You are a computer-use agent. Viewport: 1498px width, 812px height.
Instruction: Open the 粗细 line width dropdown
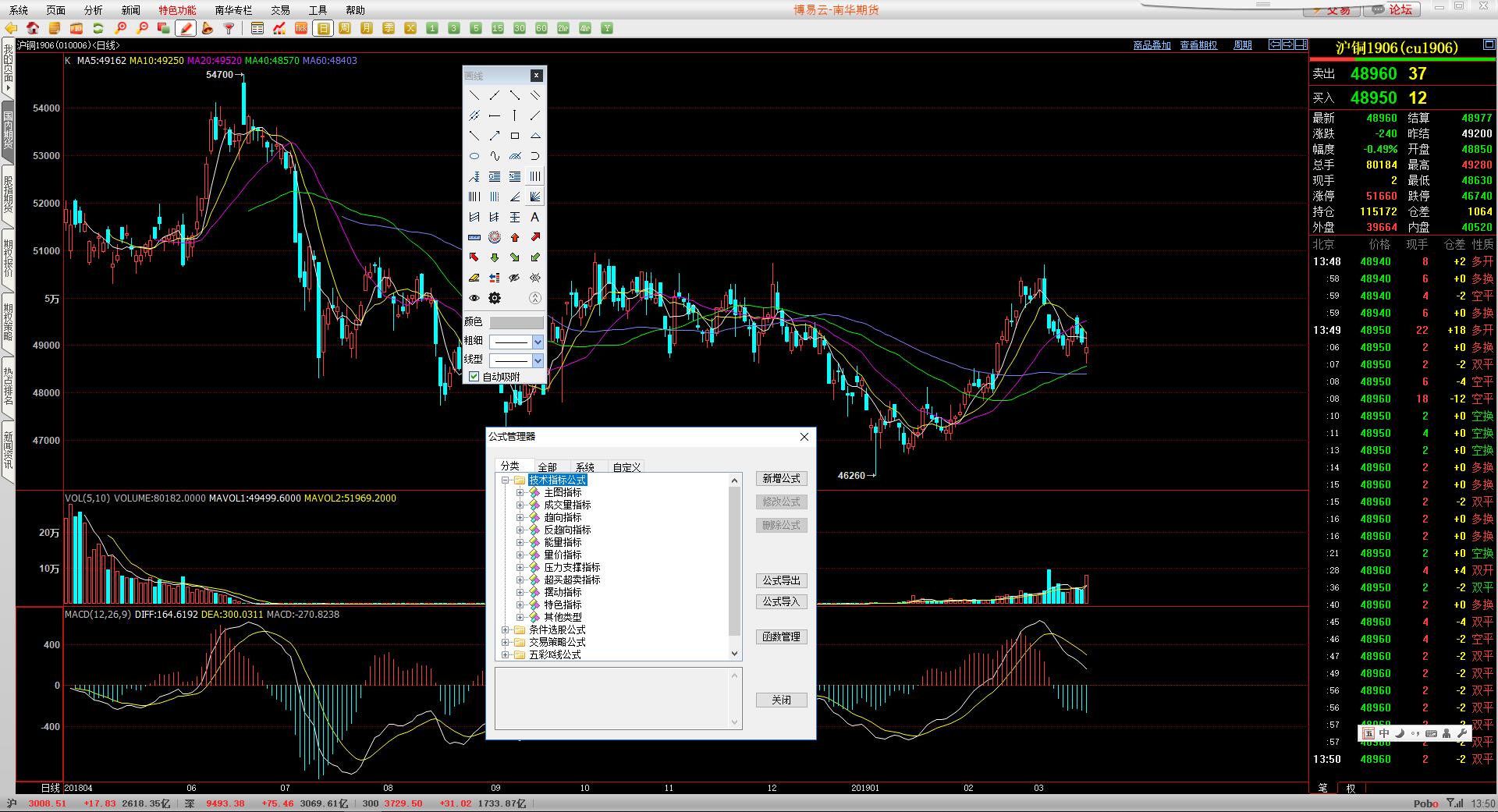pos(538,342)
